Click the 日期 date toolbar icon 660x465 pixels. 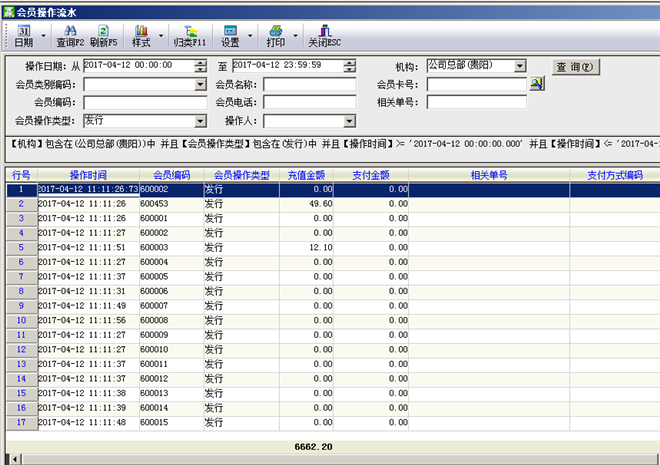23,37
